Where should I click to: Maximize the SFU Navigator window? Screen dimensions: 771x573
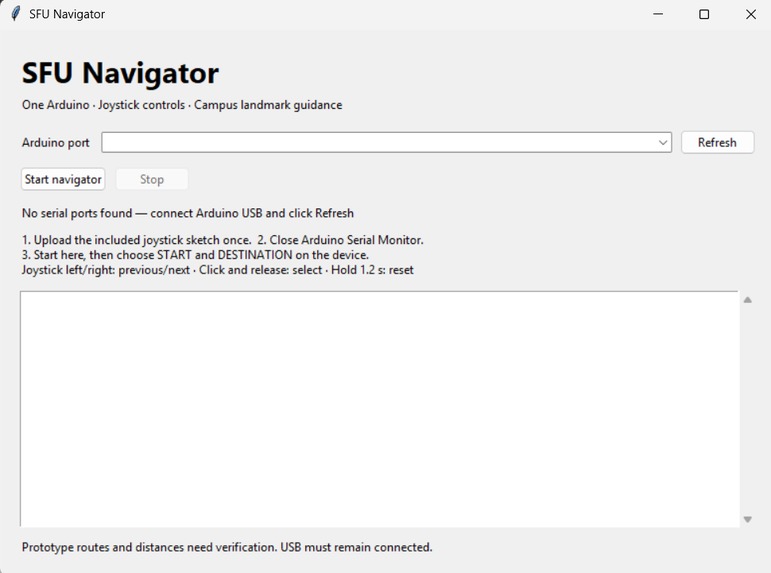704,14
